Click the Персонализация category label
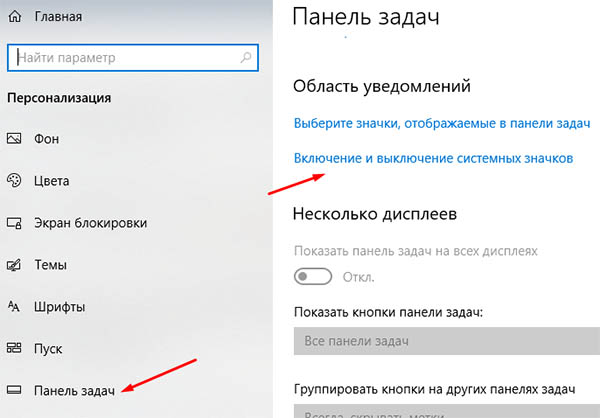Image resolution: width=600 pixels, height=418 pixels. 59,98
